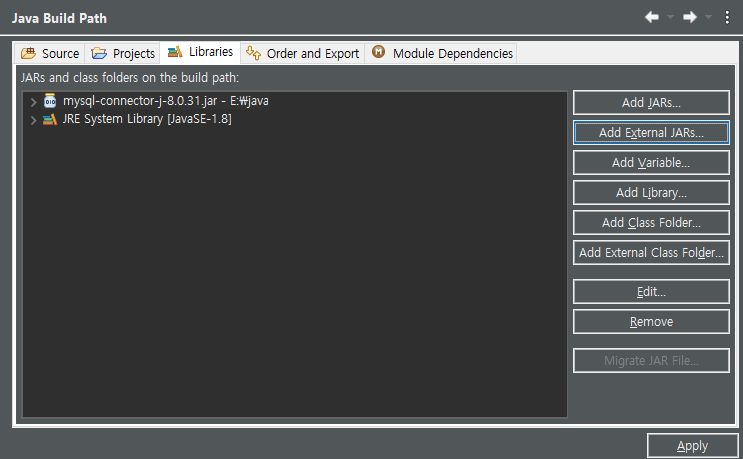This screenshot has width=743, height=459.
Task: Open the three-dot view menu
Action: coord(727,18)
